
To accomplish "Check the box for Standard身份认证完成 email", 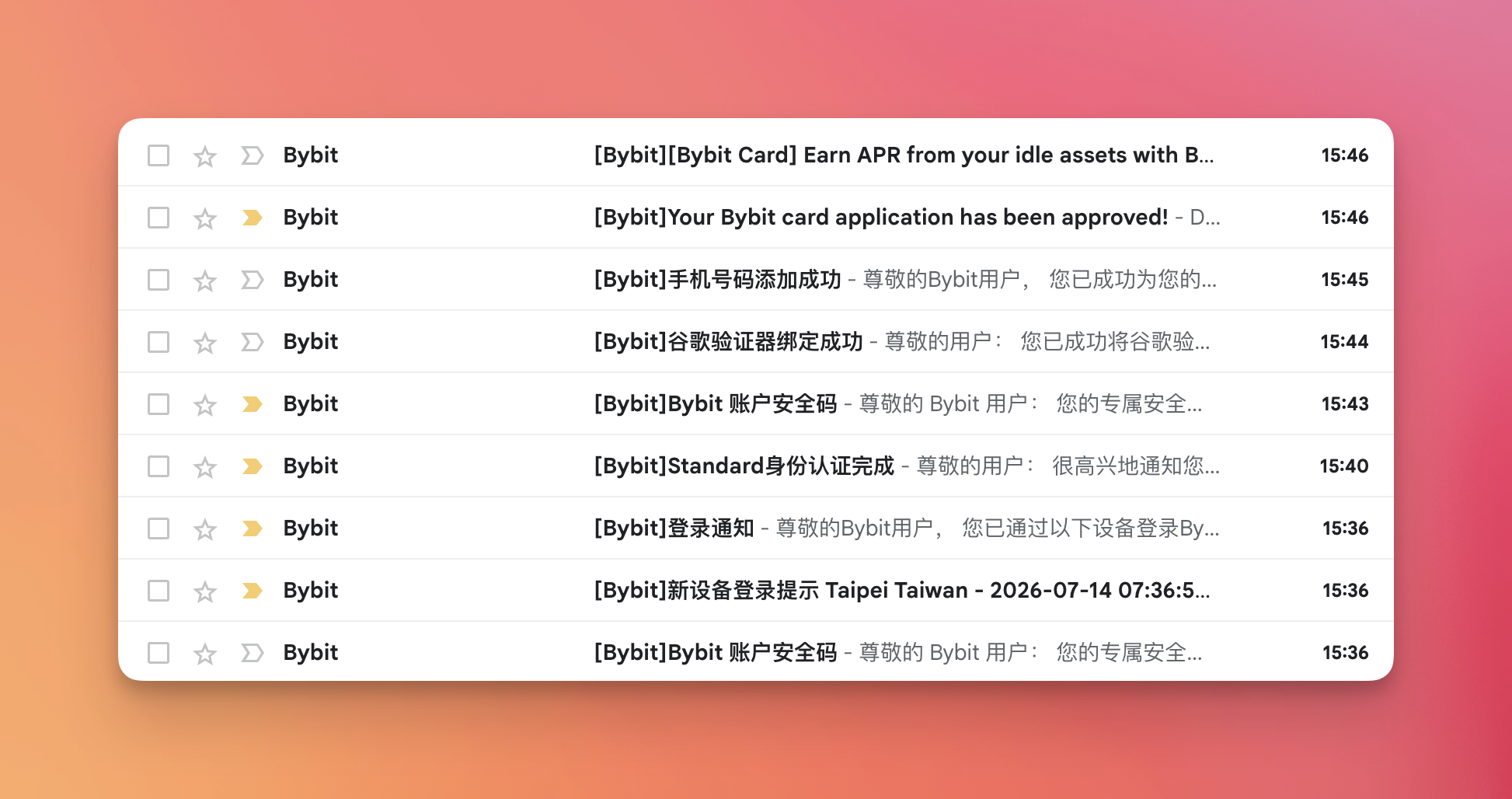I will [159, 466].
